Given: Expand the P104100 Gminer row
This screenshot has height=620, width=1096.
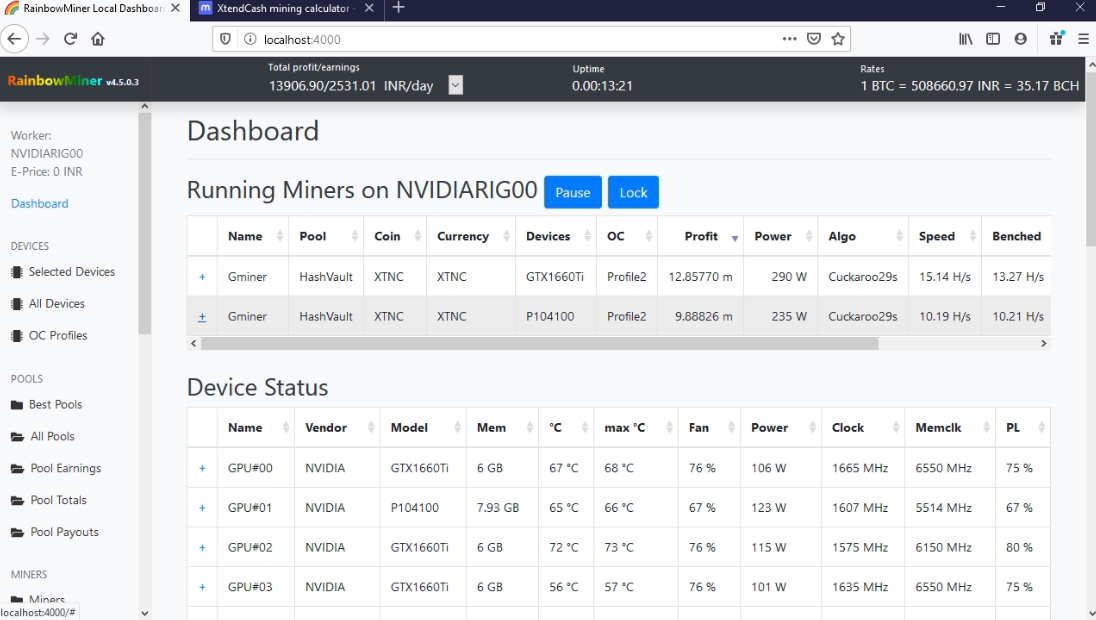Looking at the screenshot, I should pos(202,317).
